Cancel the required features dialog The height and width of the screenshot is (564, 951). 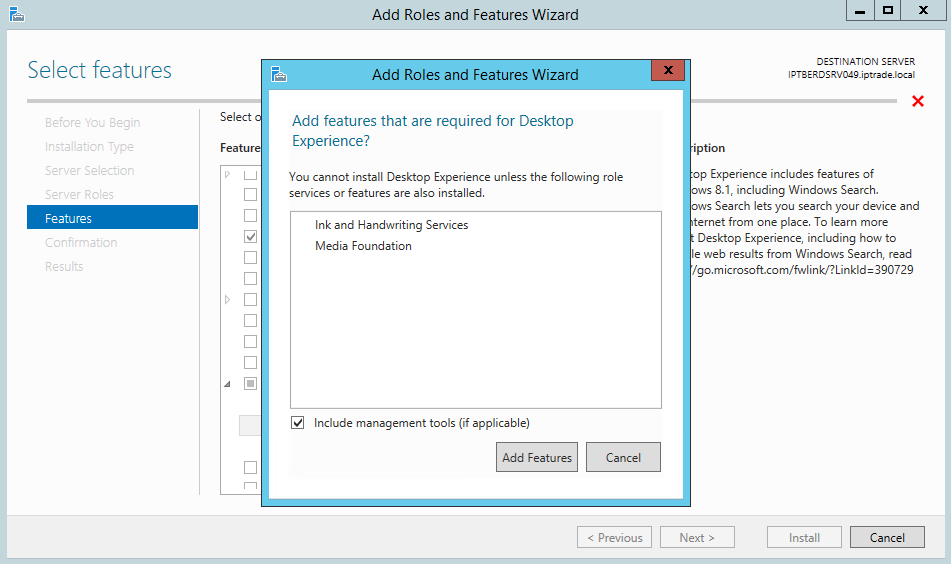tap(623, 457)
